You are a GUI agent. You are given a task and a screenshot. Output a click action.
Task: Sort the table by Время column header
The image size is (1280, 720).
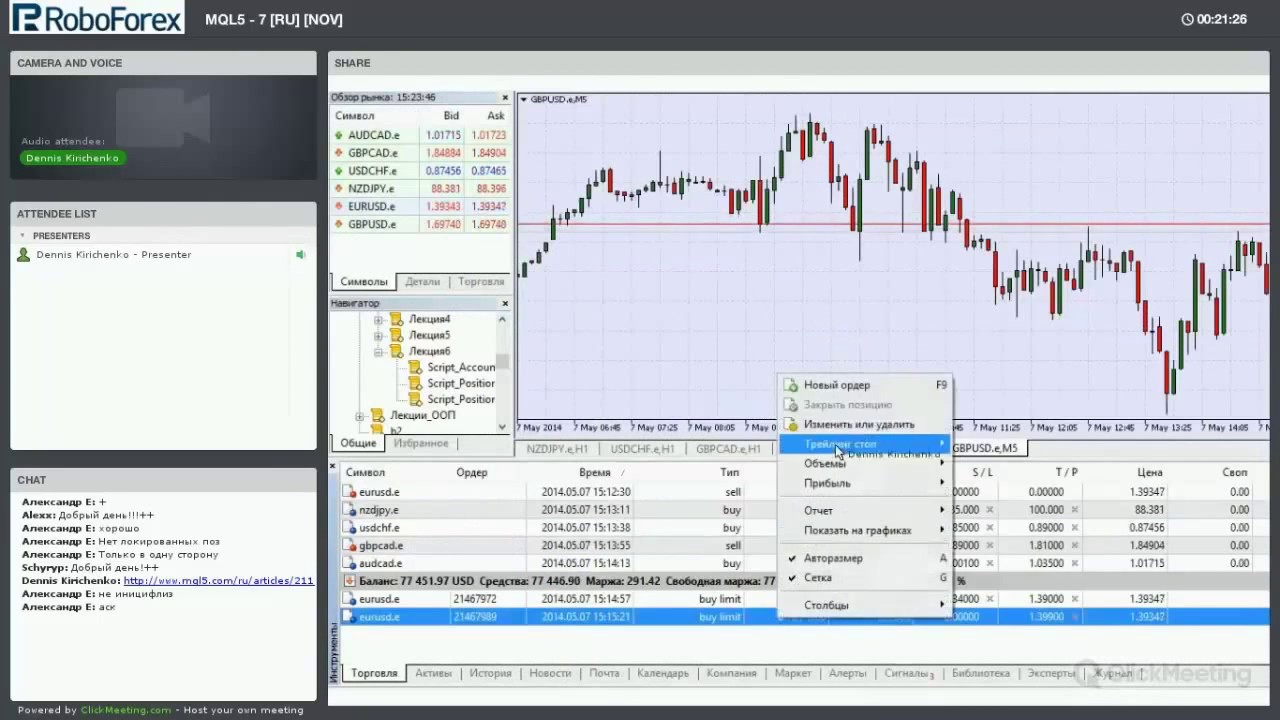pyautogui.click(x=594, y=472)
